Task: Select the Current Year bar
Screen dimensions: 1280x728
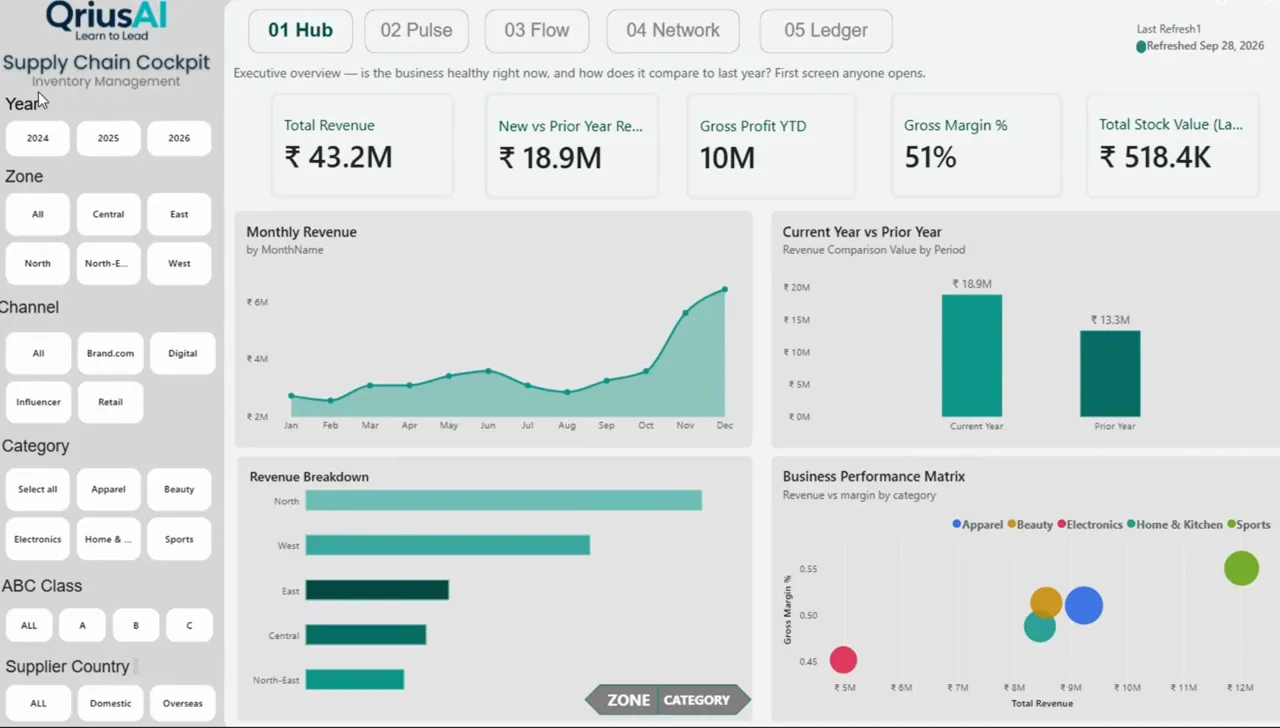Action: pos(971,355)
